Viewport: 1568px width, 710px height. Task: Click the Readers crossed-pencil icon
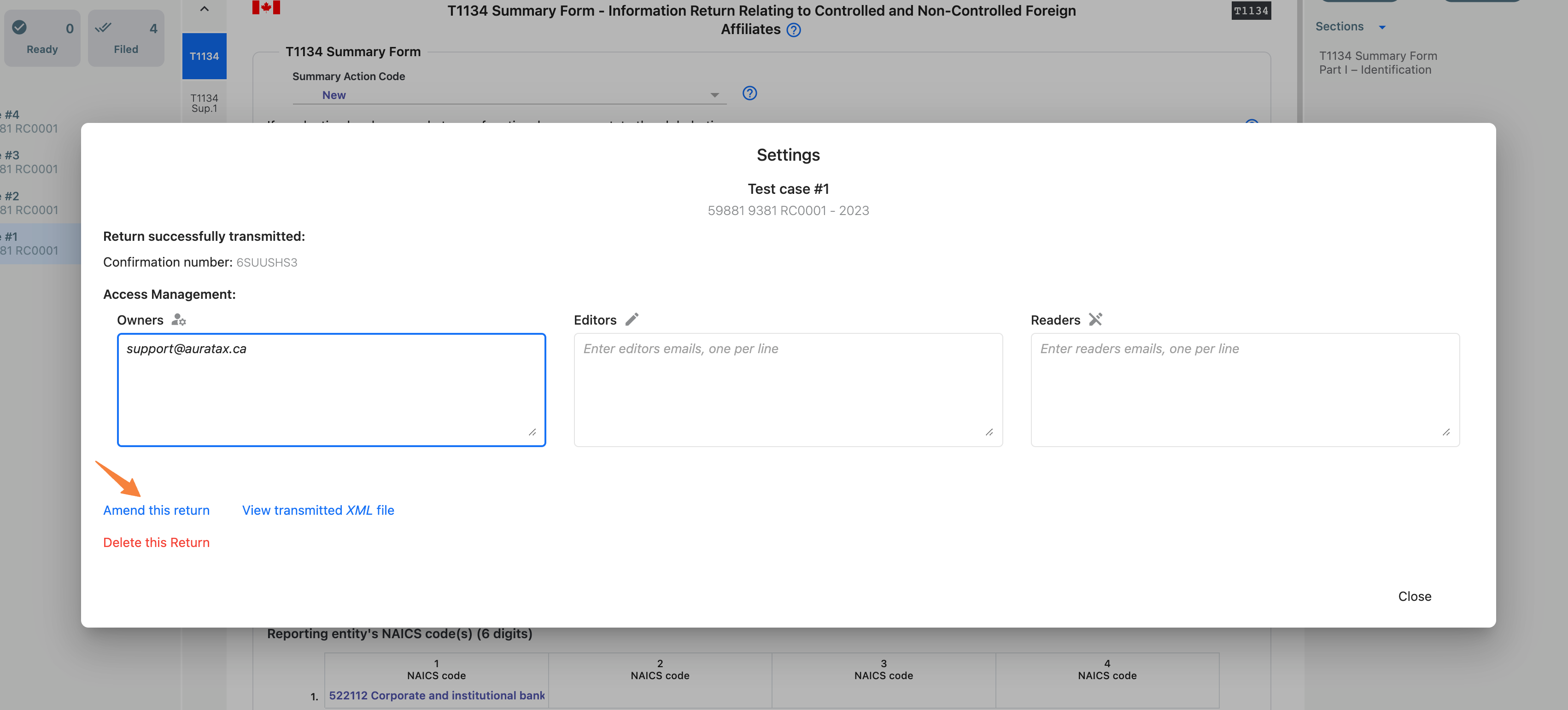(1095, 320)
